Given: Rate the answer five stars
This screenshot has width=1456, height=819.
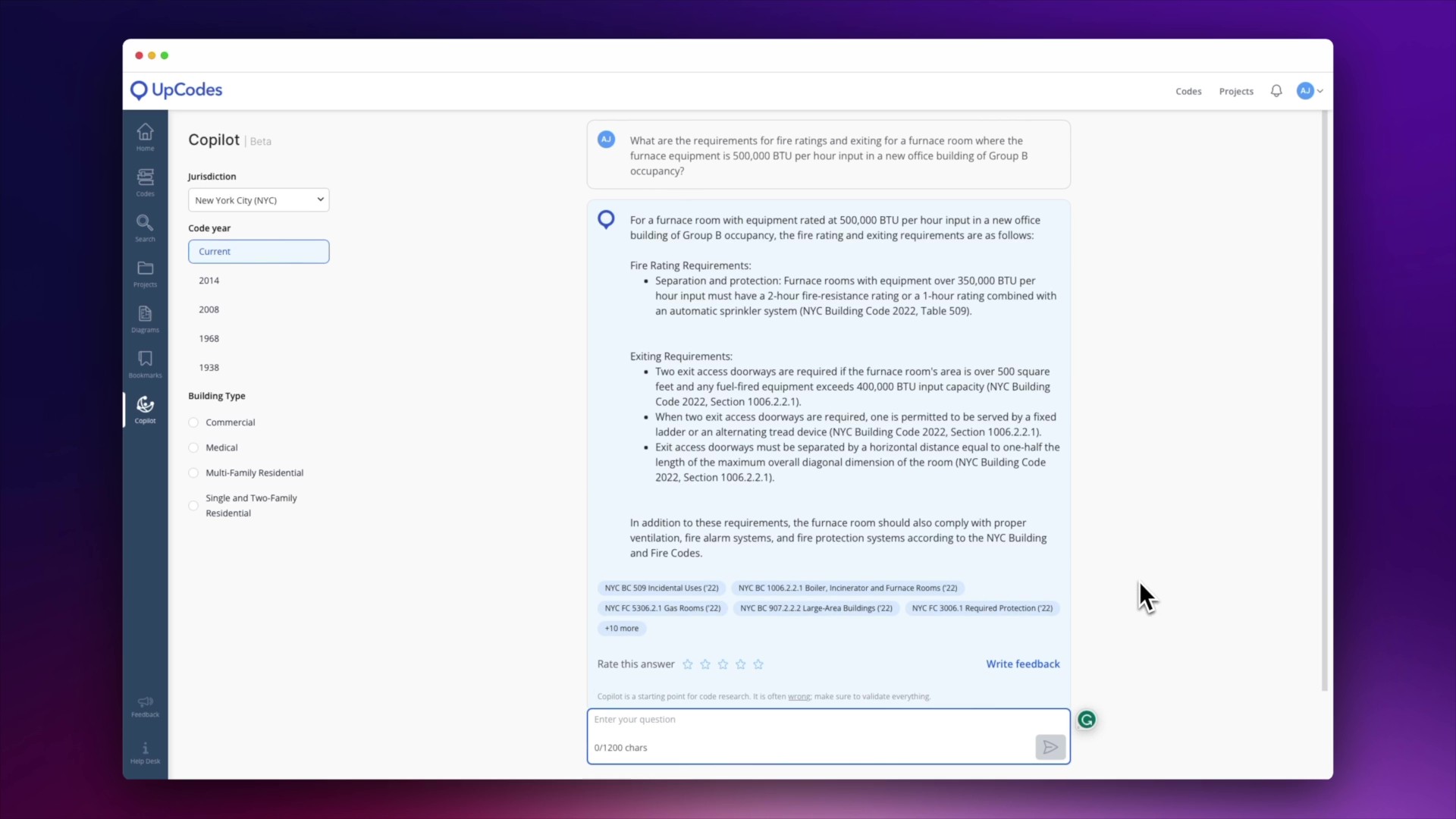Looking at the screenshot, I should click(x=758, y=664).
